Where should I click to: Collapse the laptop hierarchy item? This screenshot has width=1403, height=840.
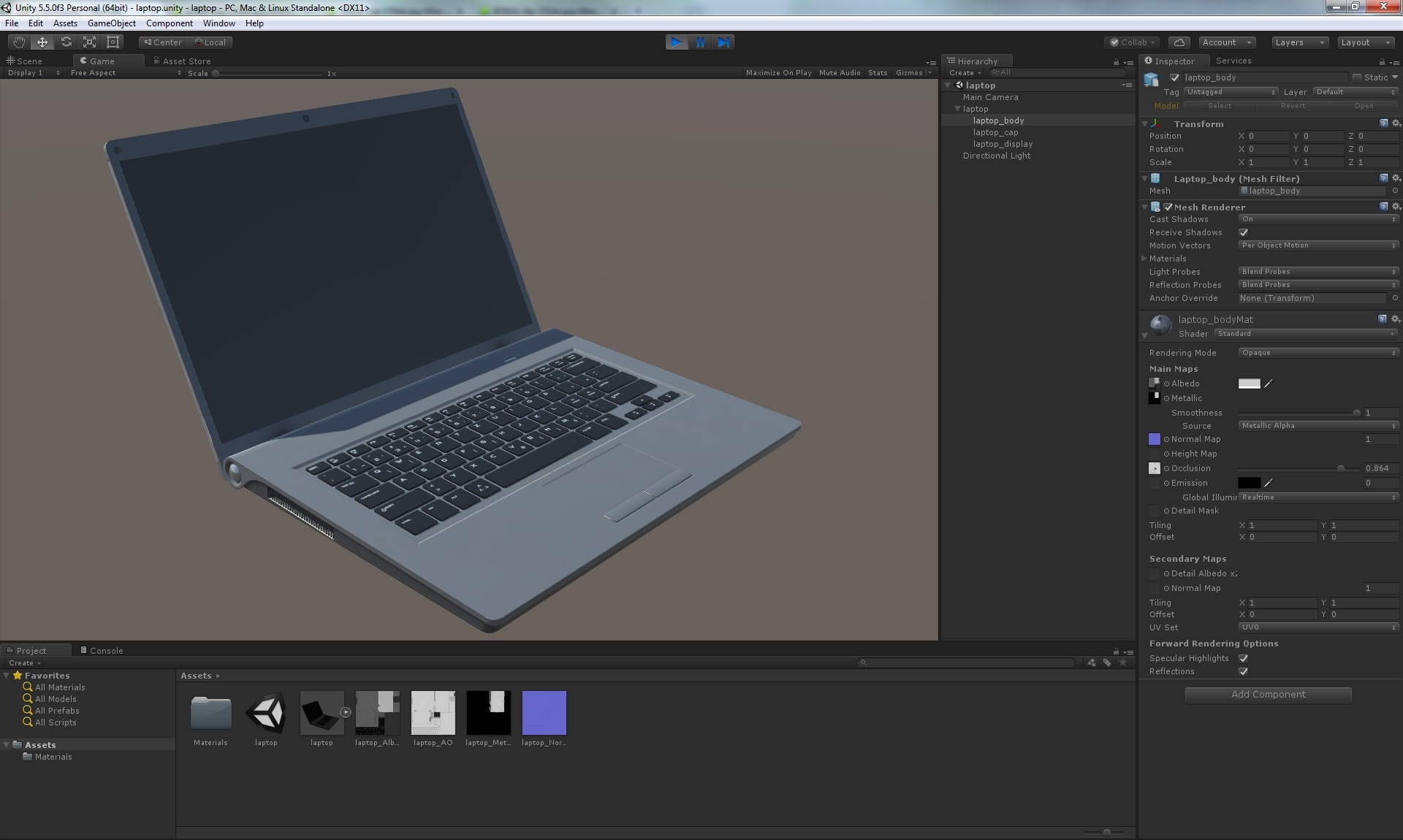point(957,109)
